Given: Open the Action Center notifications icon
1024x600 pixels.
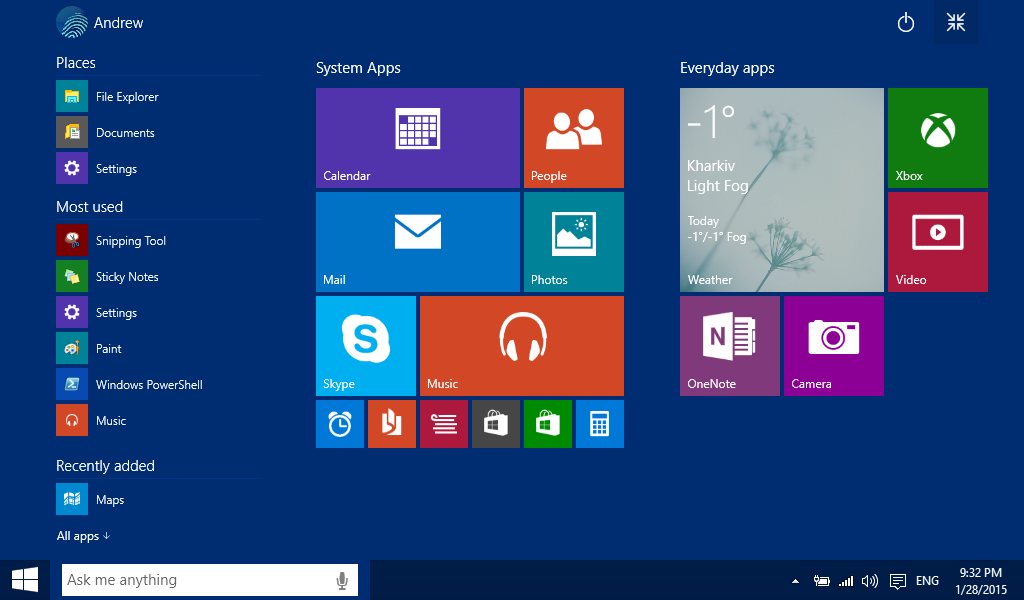Looking at the screenshot, I should click(x=898, y=580).
